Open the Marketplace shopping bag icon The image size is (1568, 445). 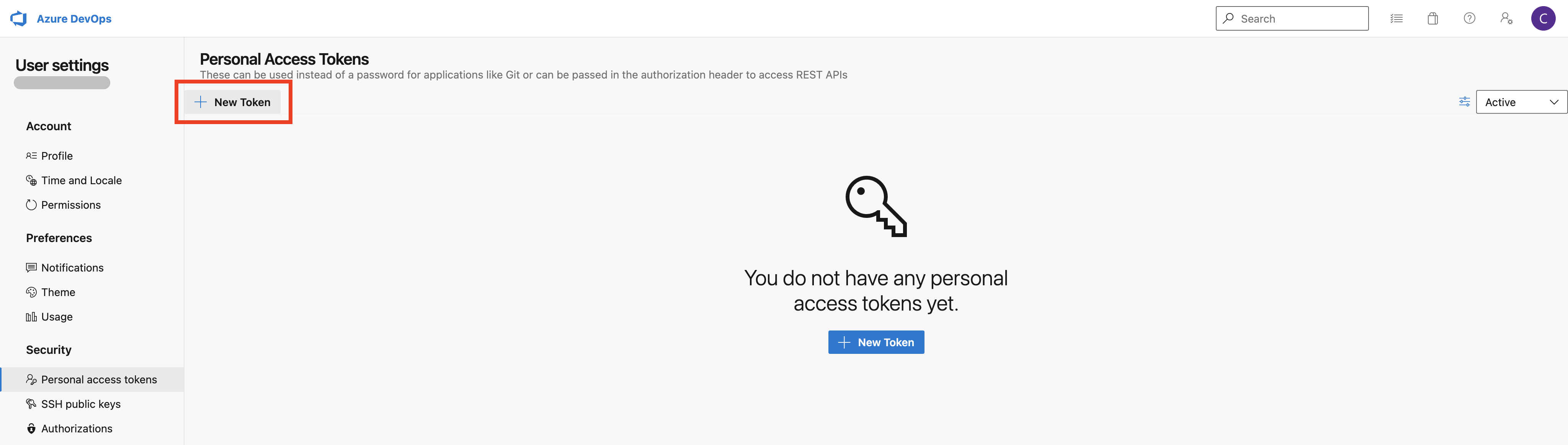[1433, 19]
